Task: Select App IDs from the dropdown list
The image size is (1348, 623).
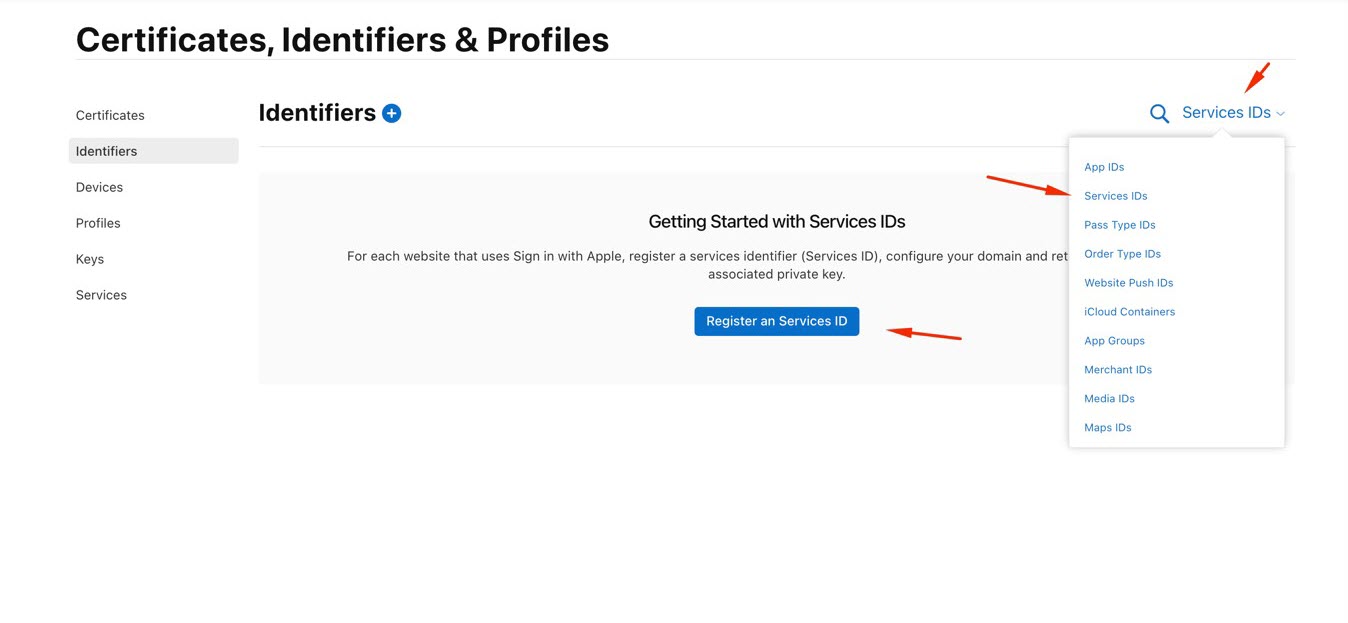Action: [x=1104, y=167]
